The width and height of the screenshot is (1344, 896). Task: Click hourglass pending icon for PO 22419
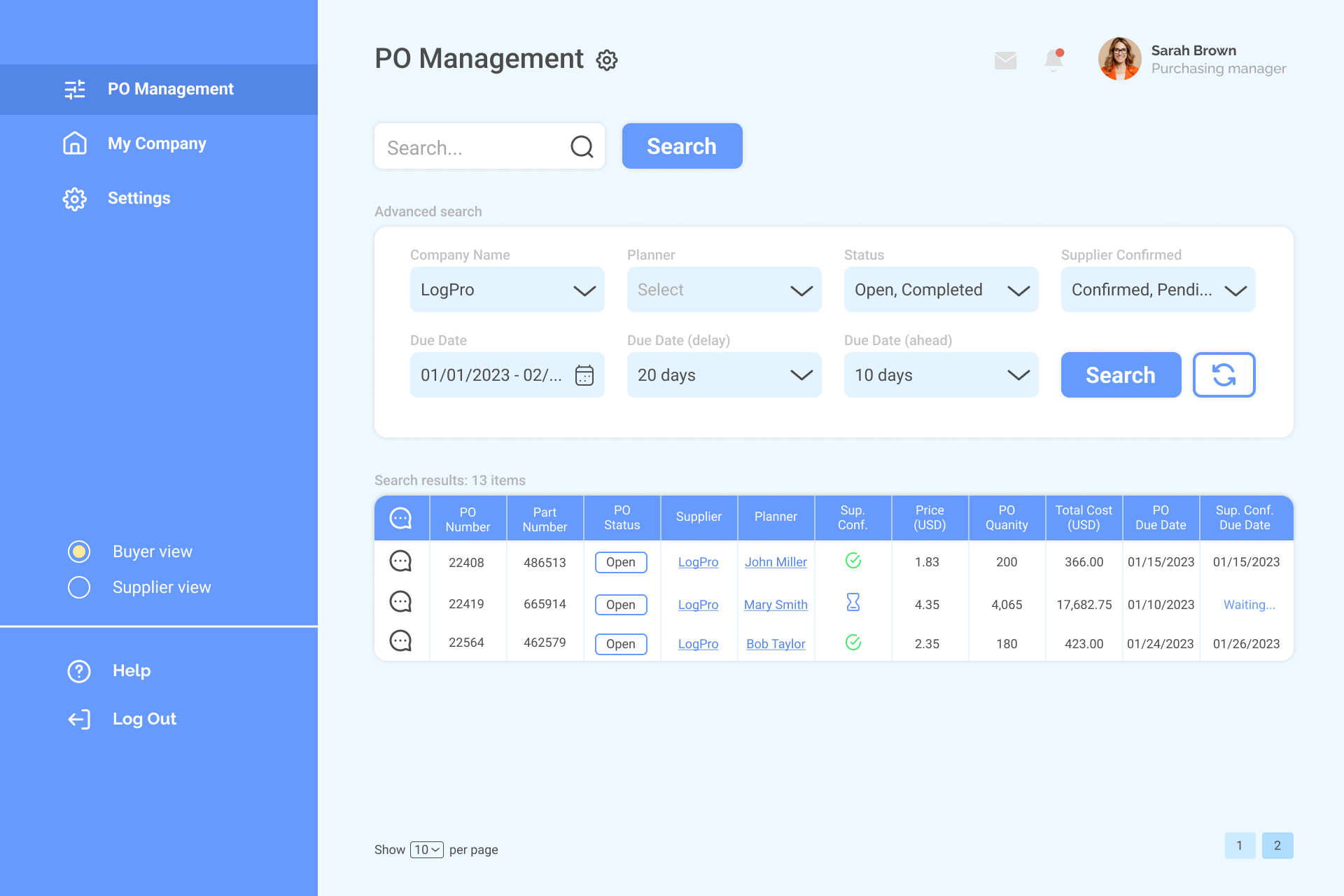click(853, 602)
